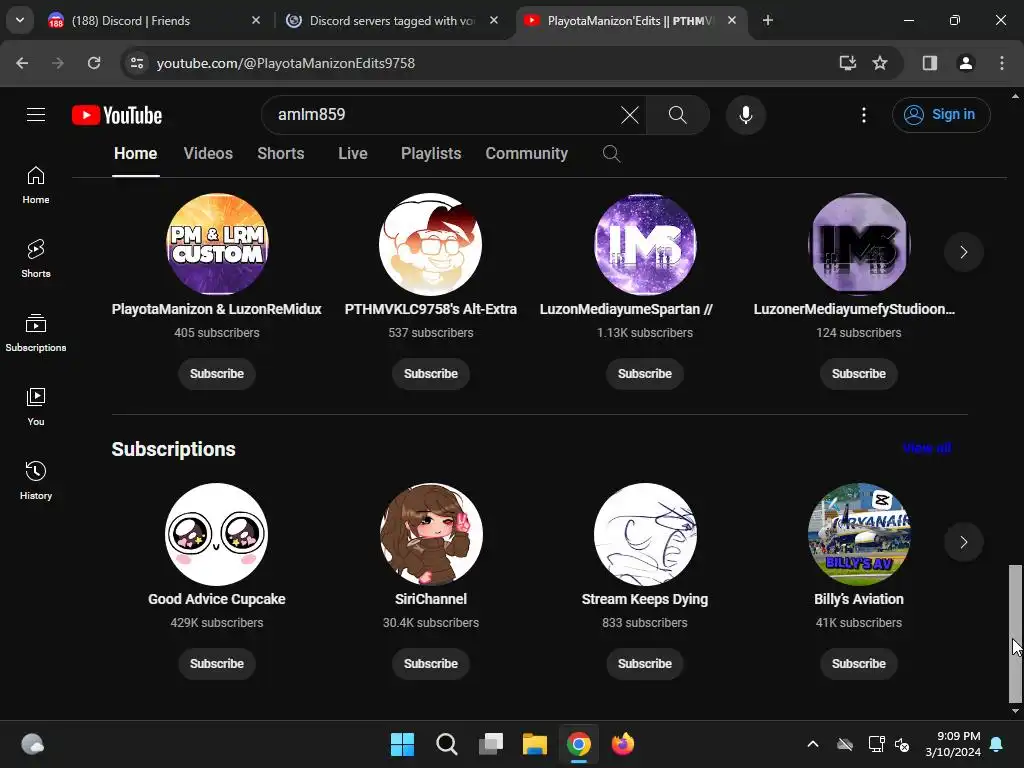Screen dimensions: 1024x768
Task: Expand hidden system tray icons
Action: (812, 744)
